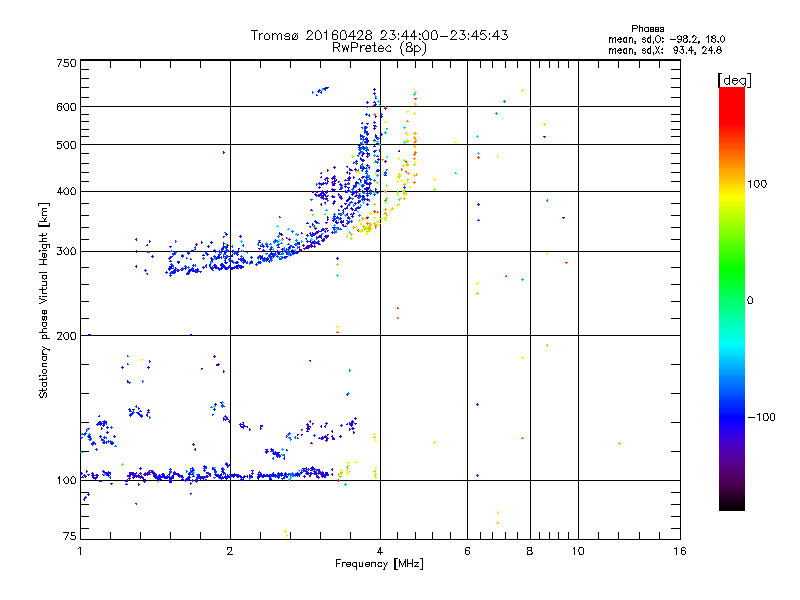Click the x-axis tick label '1'
The image size is (800, 600).
(80, 551)
